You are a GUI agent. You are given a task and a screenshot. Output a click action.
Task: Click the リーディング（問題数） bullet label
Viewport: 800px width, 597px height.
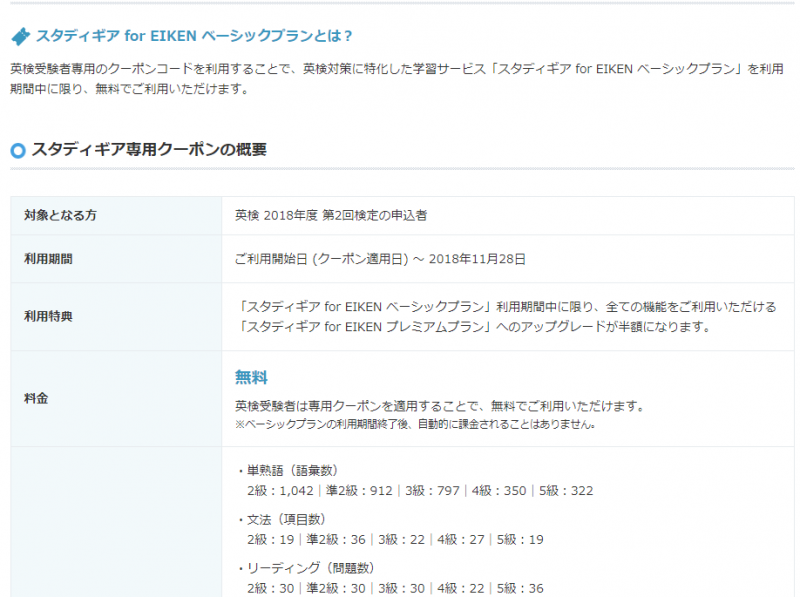(306, 568)
